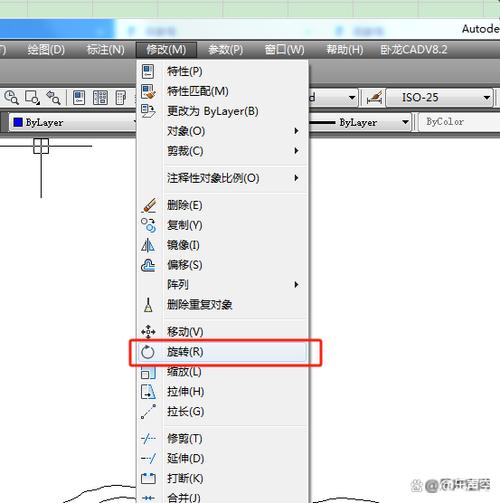Click the Break icon next to 打断(K)
Screen dimensions: 500x503
coord(148,479)
